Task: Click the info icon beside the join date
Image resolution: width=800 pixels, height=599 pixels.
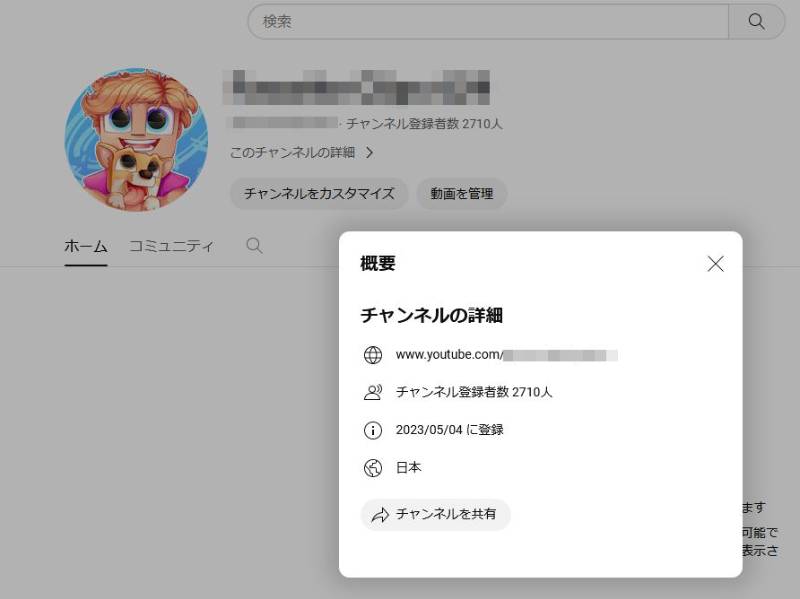Action: [x=373, y=430]
